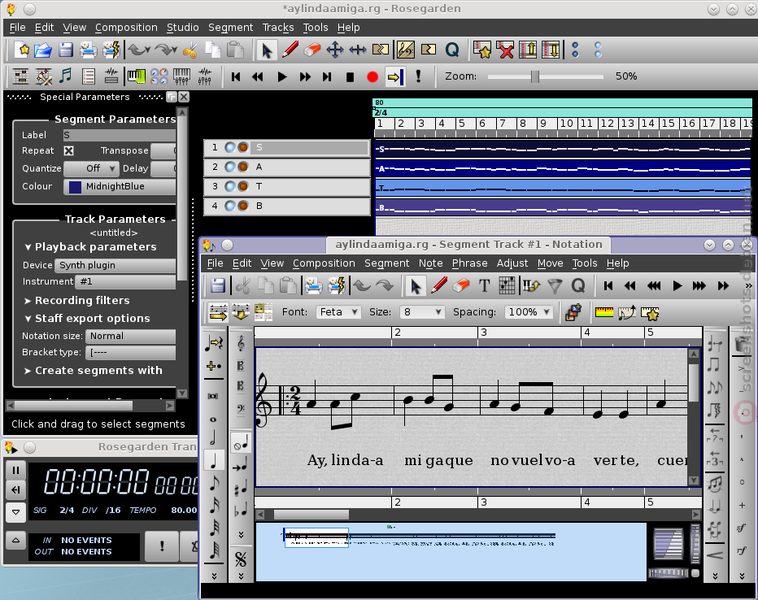This screenshot has width=758, height=600.
Task: Select the Erase tool in main window toolbar
Action: (312, 50)
